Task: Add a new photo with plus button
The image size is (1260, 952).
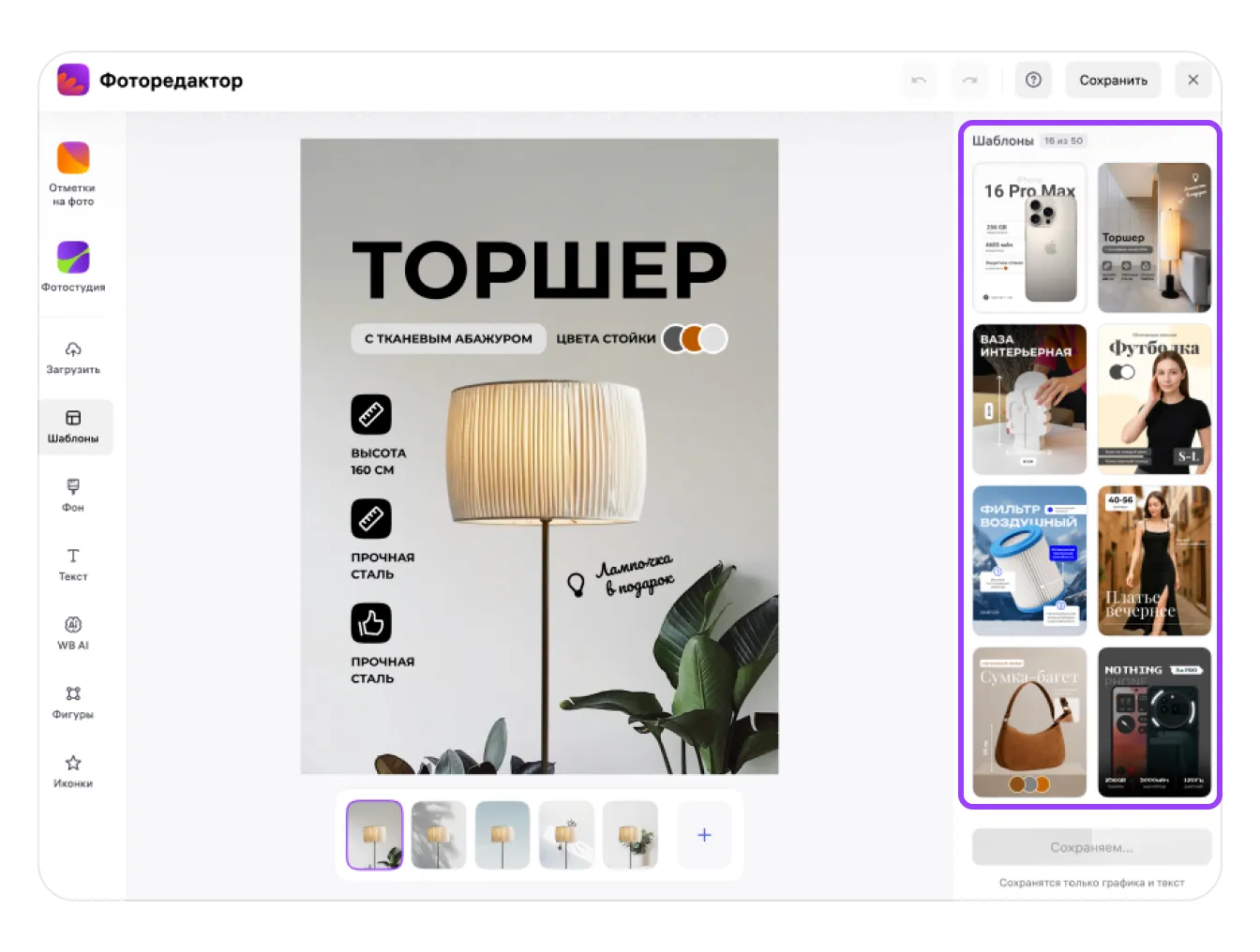Action: tap(704, 835)
